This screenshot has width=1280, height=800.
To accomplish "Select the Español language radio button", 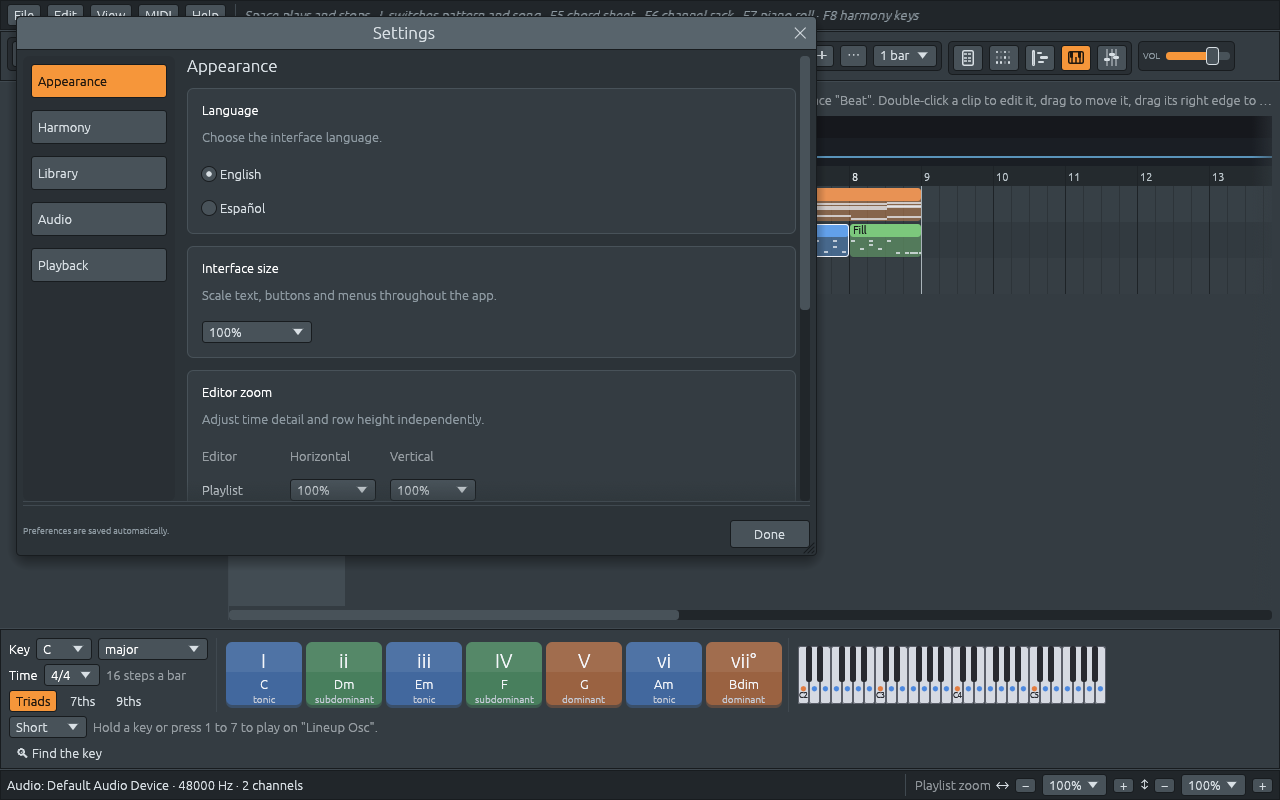I will 209,208.
